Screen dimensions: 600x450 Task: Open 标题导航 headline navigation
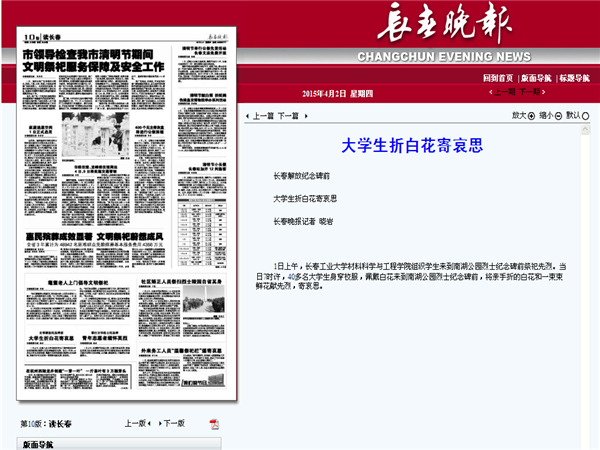click(x=574, y=77)
